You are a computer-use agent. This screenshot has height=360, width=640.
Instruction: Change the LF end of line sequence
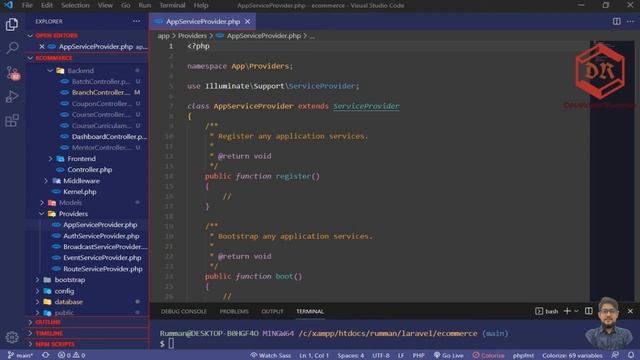point(401,355)
